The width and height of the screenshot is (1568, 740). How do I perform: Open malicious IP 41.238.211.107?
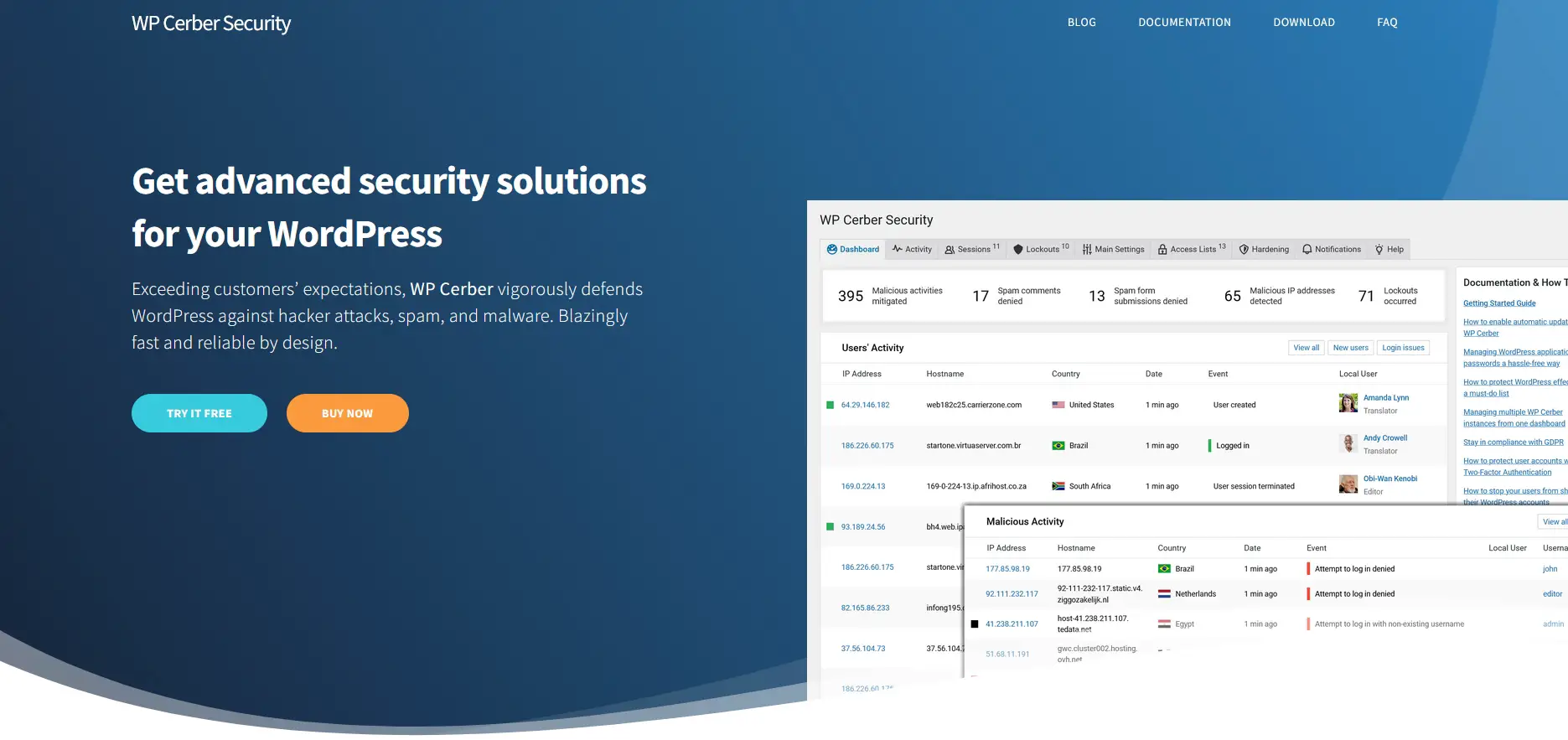(1012, 624)
